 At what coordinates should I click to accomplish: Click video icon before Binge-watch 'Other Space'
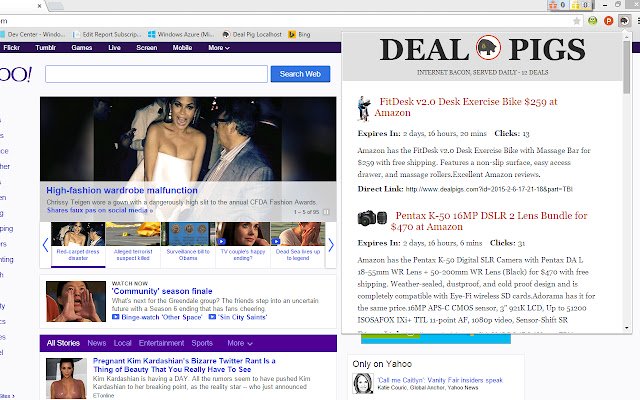[x=116, y=317]
